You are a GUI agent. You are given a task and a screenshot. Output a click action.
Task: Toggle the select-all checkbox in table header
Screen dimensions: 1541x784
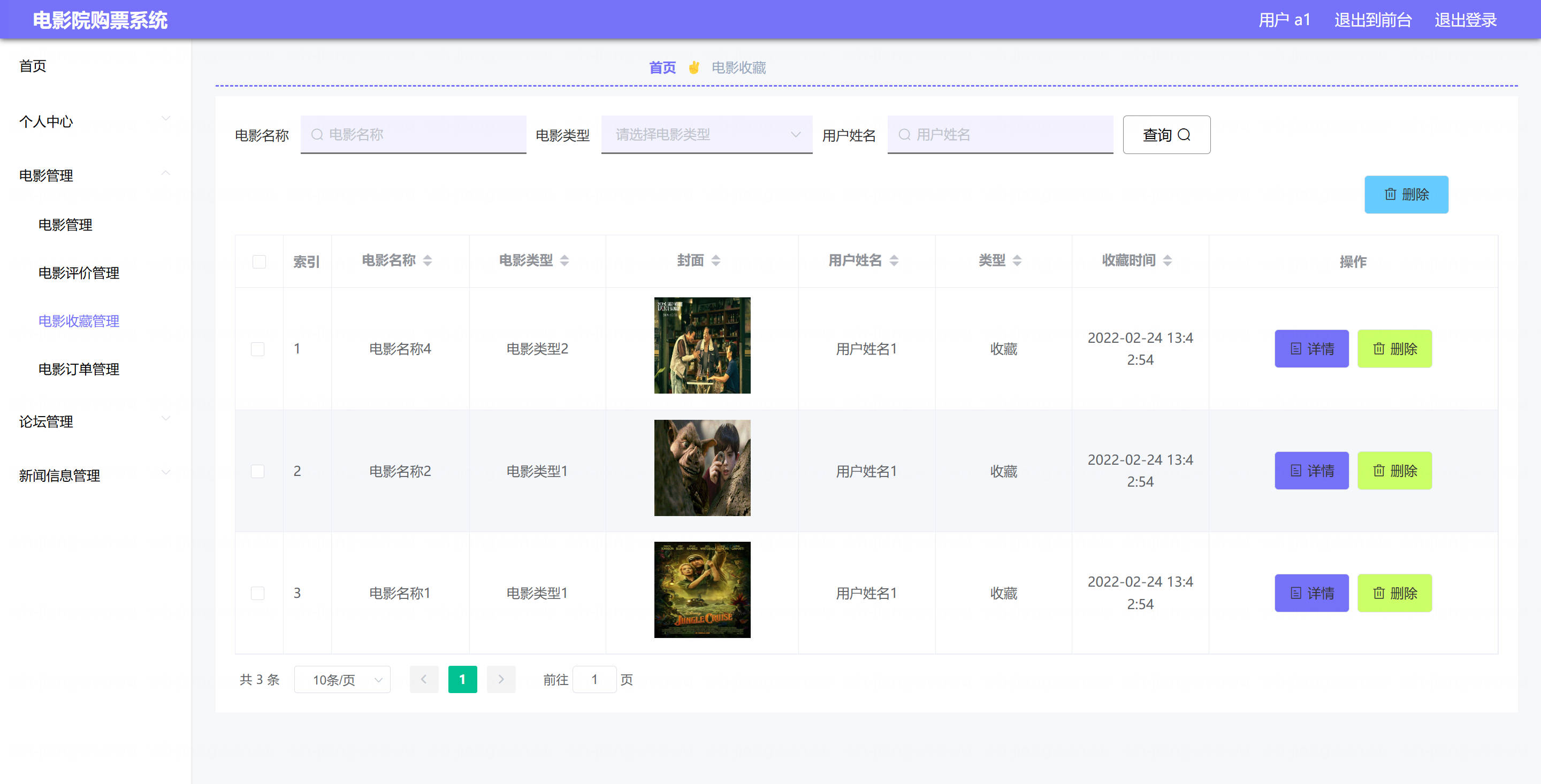tap(259, 262)
